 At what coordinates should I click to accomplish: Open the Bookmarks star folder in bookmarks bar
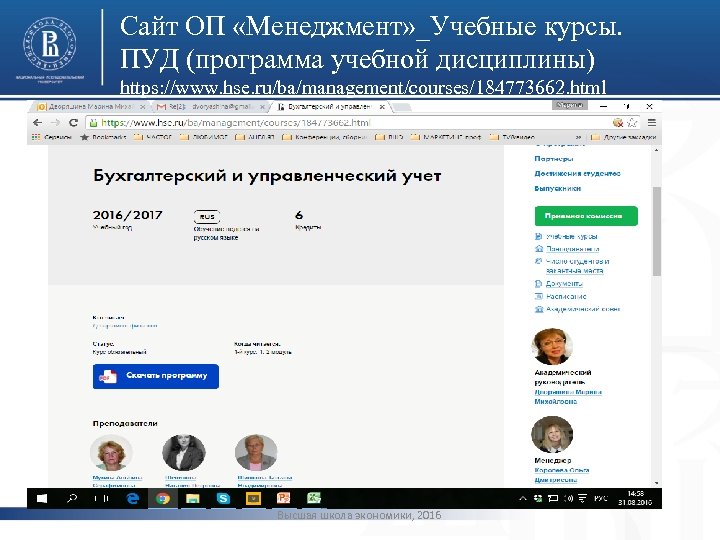(103, 137)
